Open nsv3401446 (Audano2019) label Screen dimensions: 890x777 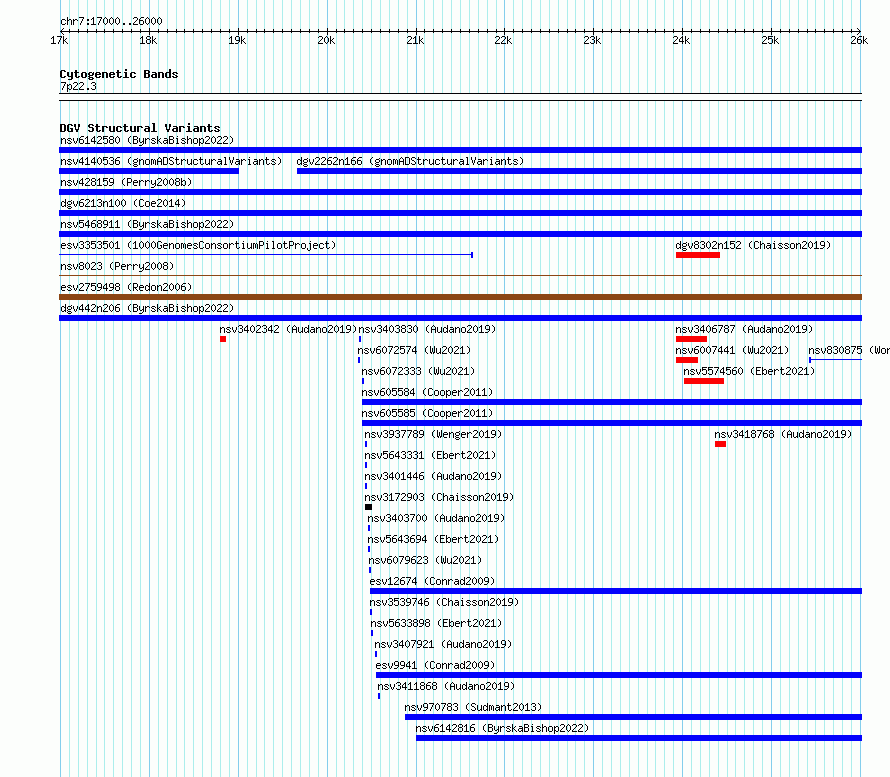click(x=433, y=476)
